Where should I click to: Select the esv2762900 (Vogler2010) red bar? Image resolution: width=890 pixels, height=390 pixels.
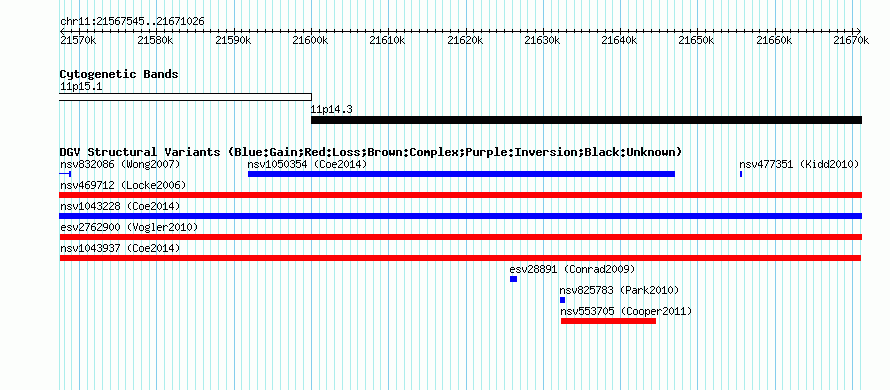coord(461,237)
